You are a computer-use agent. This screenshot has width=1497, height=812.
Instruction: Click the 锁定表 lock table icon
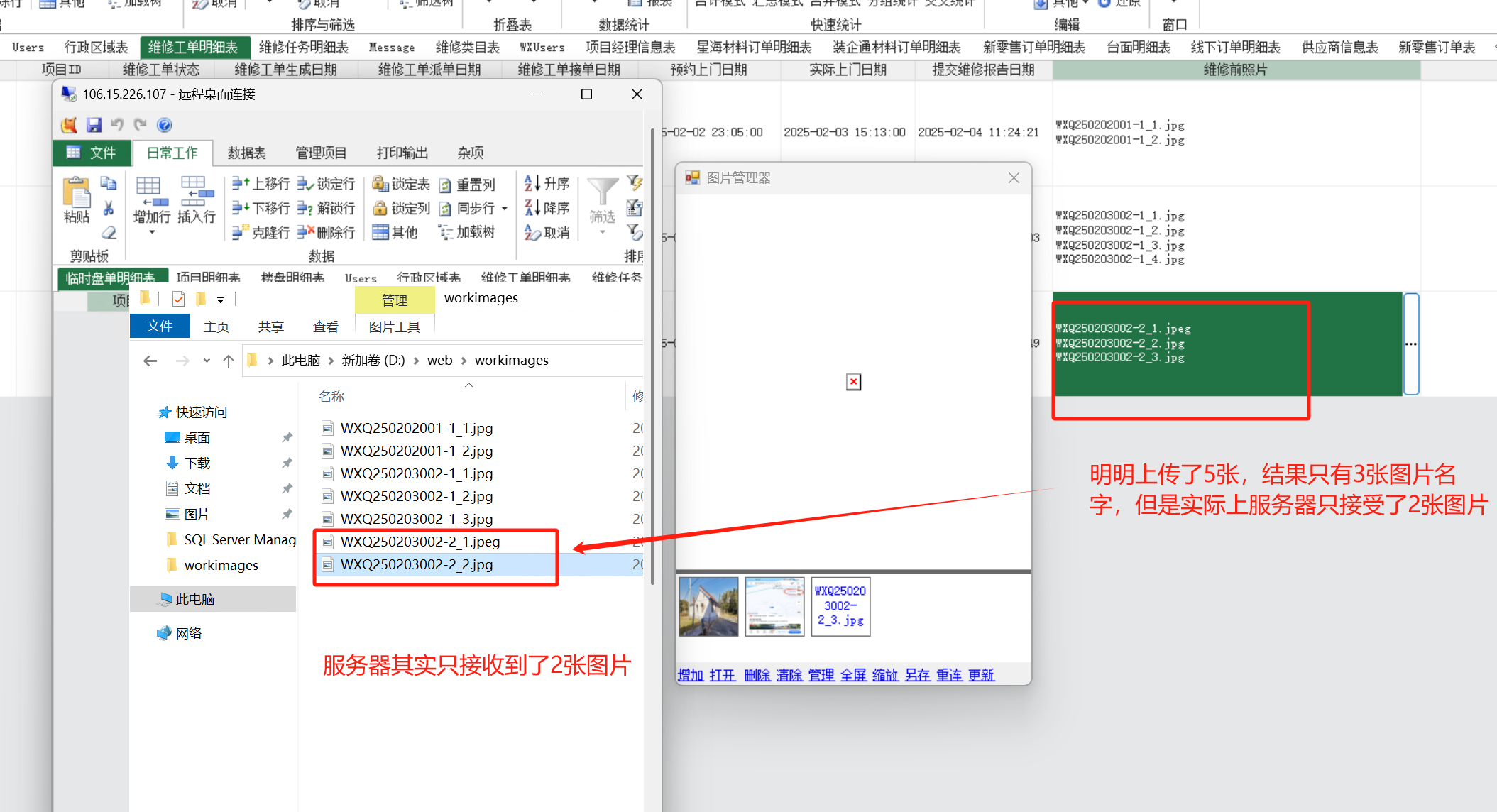click(x=380, y=185)
